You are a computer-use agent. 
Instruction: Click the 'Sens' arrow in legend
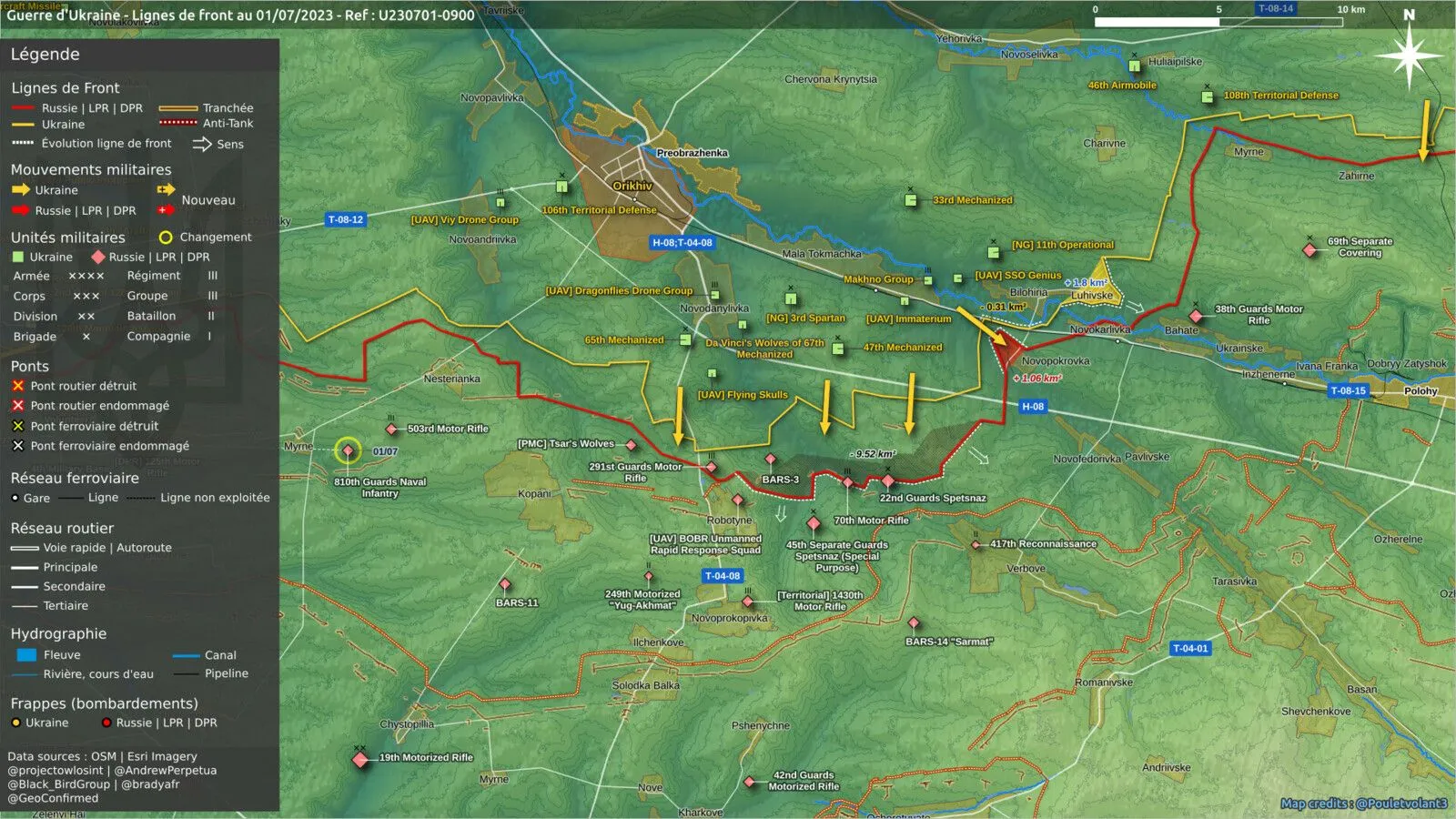(202, 144)
